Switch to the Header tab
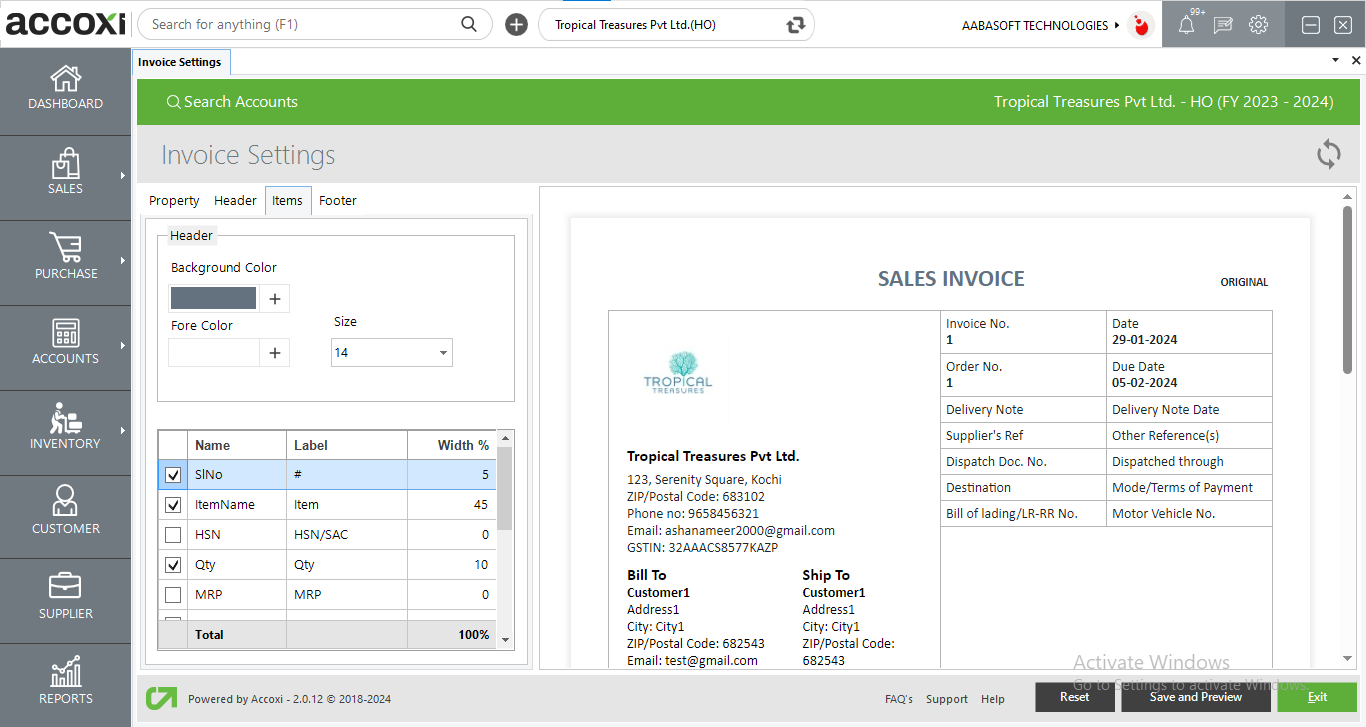Image resolution: width=1366 pixels, height=727 pixels. click(x=235, y=201)
